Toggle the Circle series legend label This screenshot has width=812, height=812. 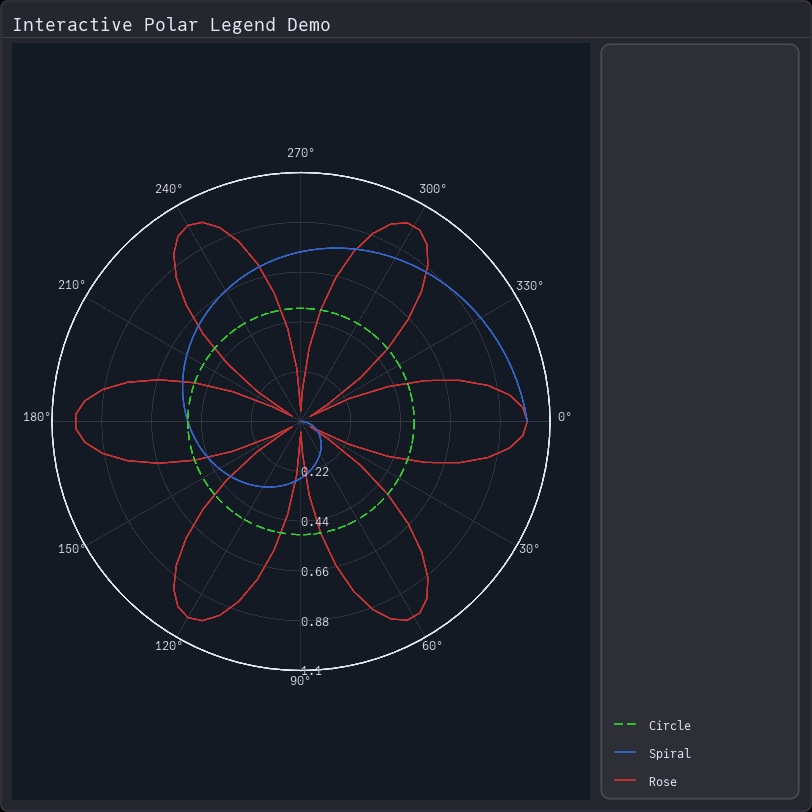[x=669, y=726]
